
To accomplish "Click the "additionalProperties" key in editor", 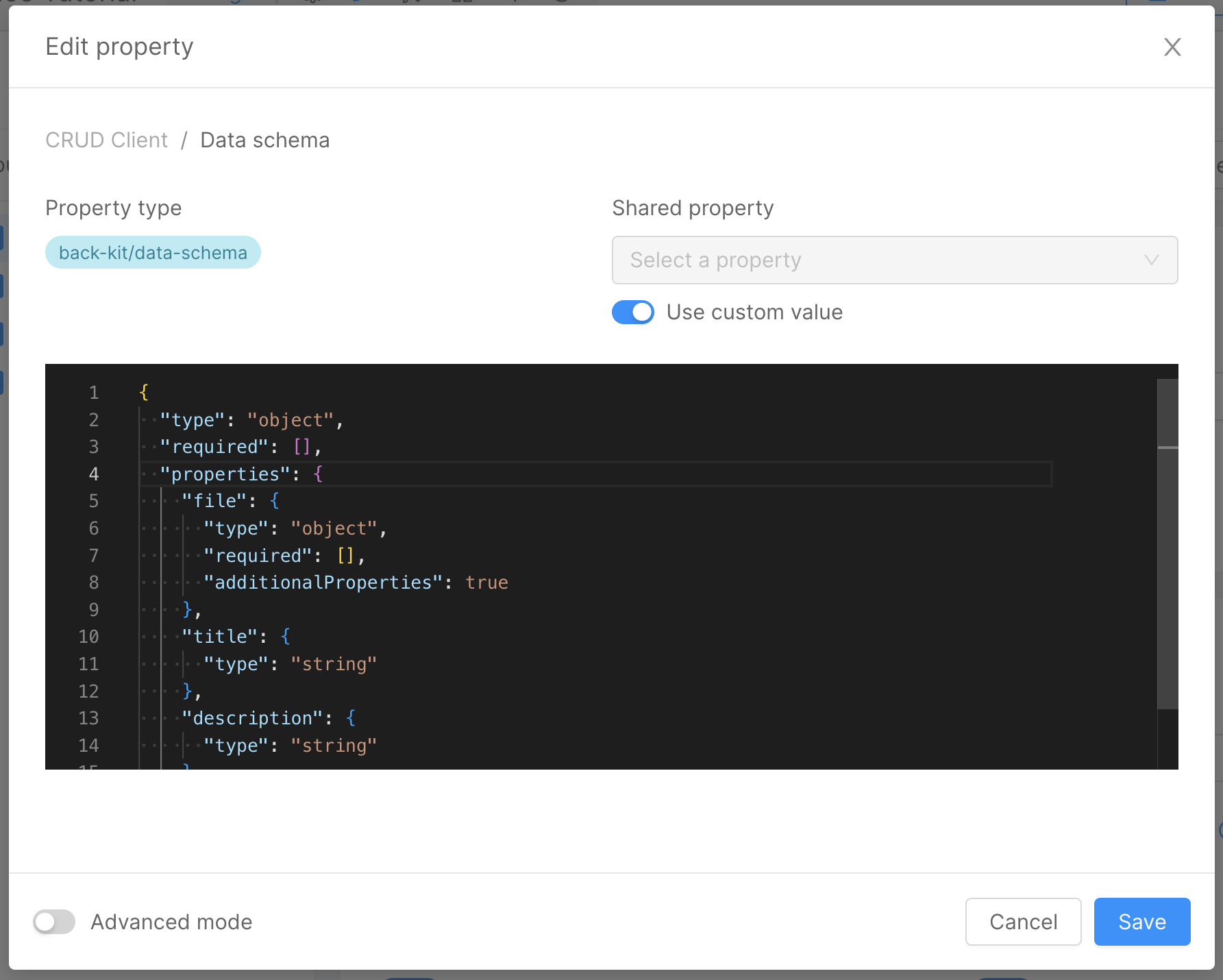I will point(323,583).
